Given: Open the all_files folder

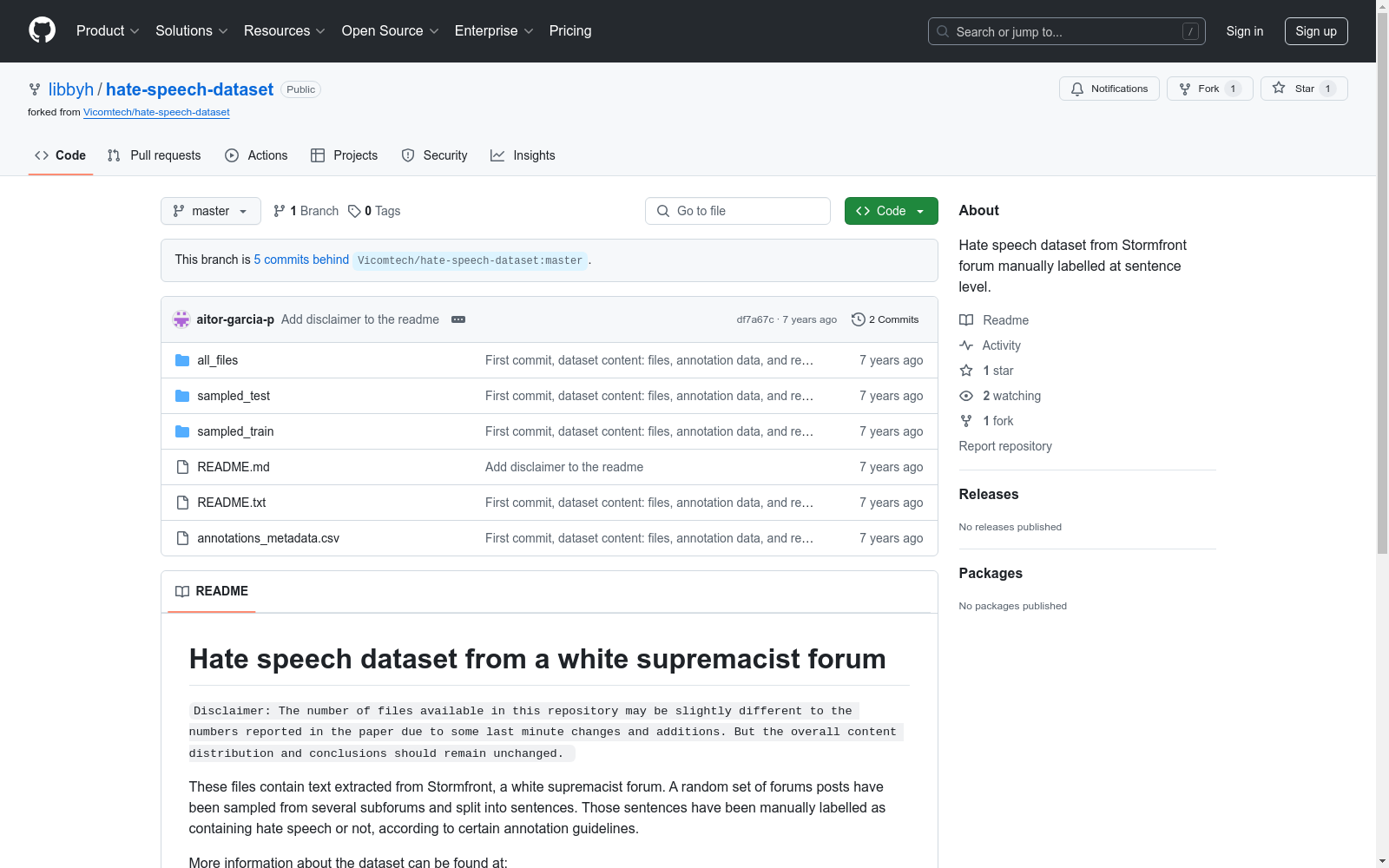Looking at the screenshot, I should [x=217, y=360].
